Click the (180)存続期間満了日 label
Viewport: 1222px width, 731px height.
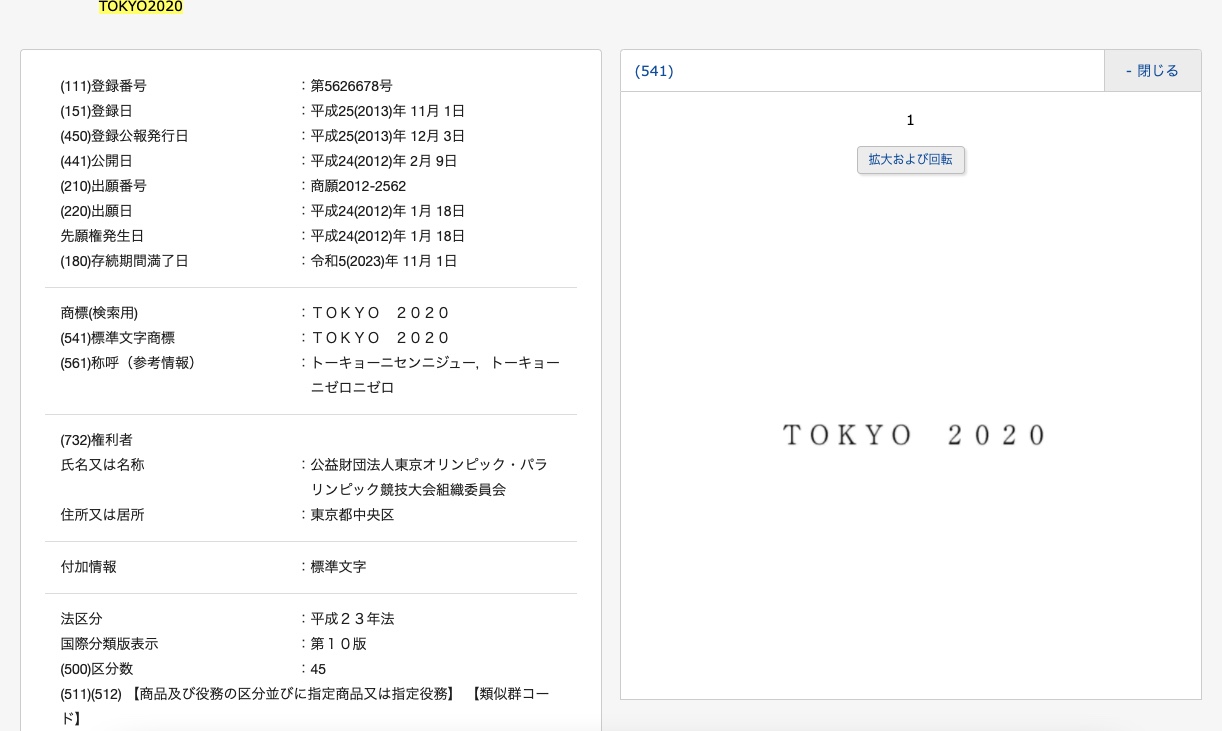pyautogui.click(x=124, y=261)
